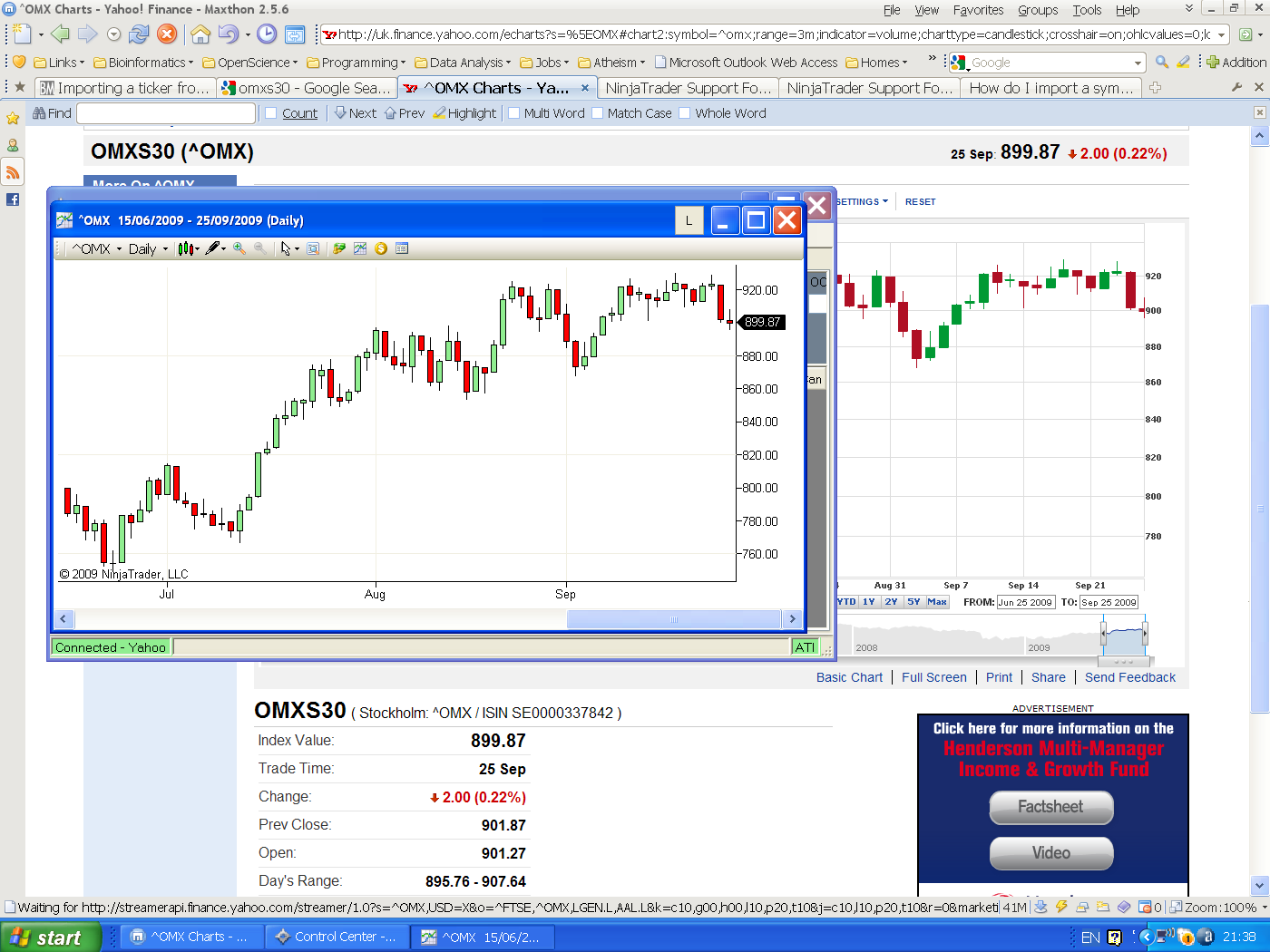Click the EN language indicator in taskbar

tap(1090, 937)
